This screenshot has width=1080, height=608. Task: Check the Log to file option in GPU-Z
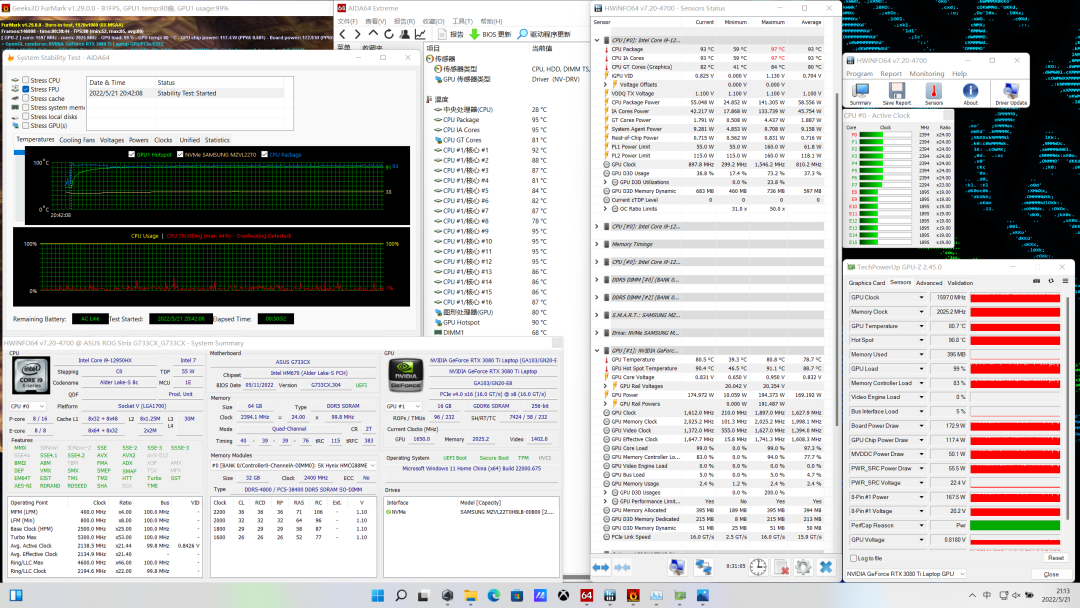(852, 558)
